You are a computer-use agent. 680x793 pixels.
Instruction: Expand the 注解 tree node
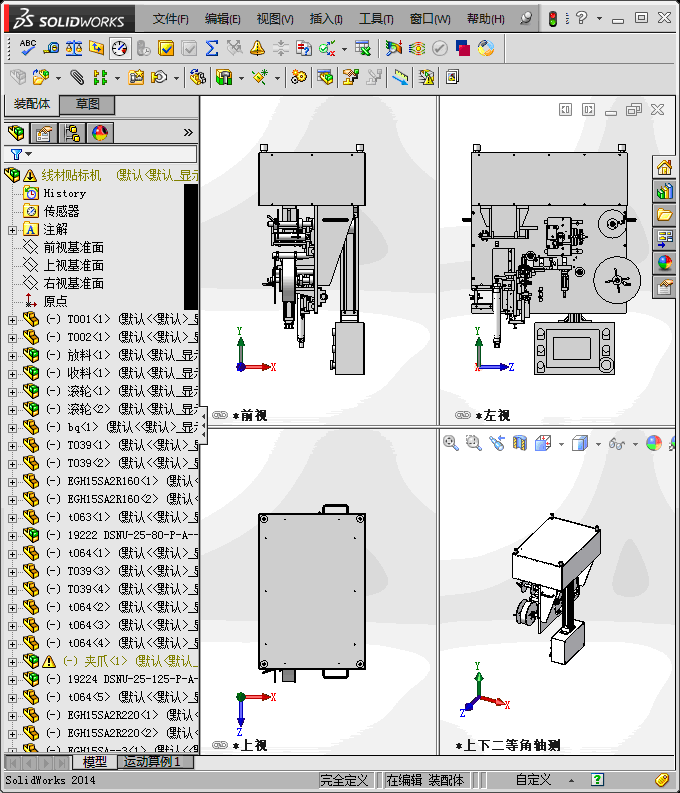[13, 230]
